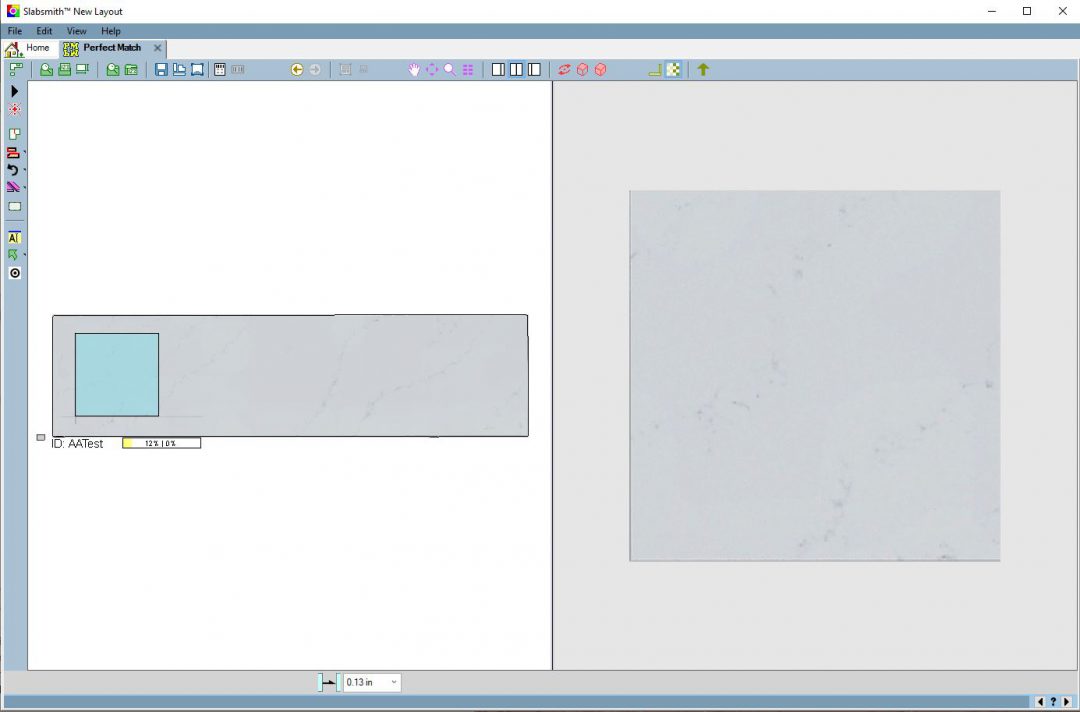Switch to the Home tab
1080x712 pixels.
point(28,48)
